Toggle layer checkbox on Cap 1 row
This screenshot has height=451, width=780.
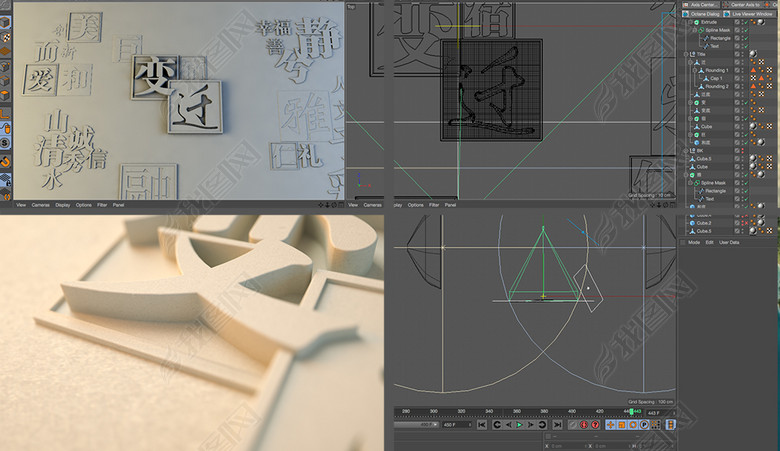pos(737,78)
